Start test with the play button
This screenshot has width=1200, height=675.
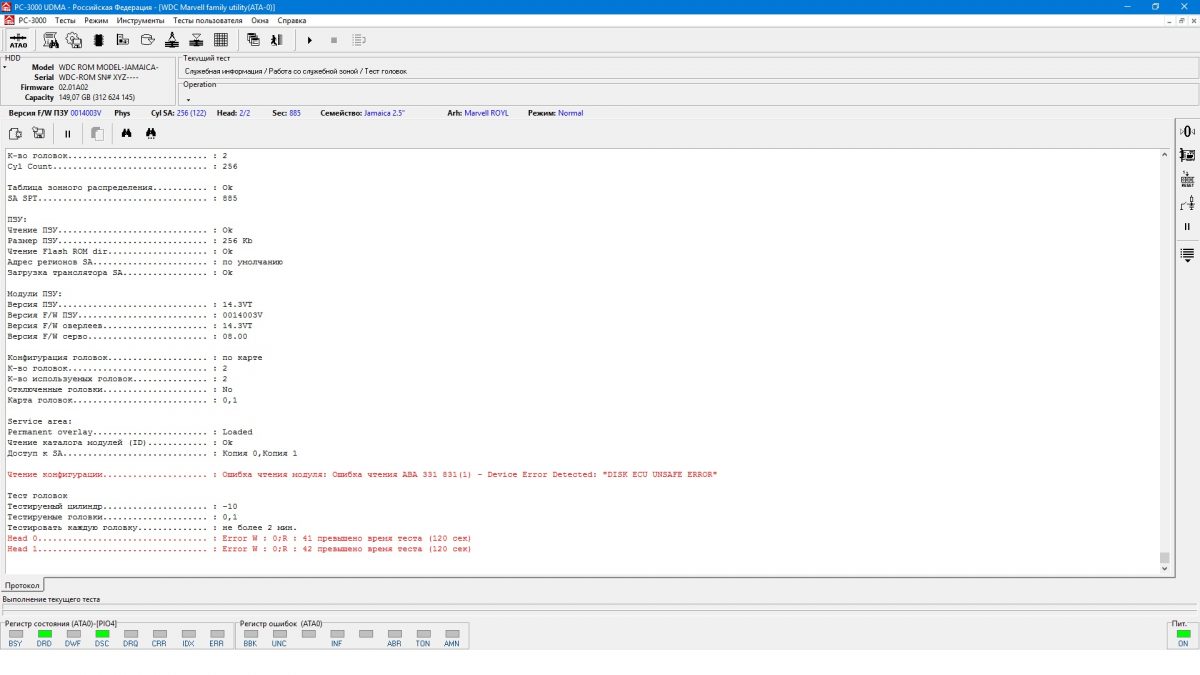click(309, 40)
